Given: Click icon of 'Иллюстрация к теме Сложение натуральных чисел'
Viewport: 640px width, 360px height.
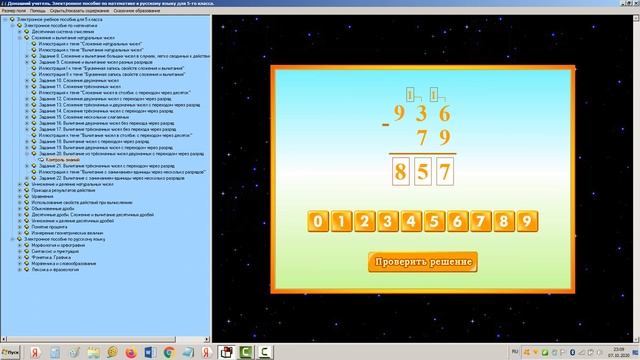Looking at the screenshot, I should [34, 44].
